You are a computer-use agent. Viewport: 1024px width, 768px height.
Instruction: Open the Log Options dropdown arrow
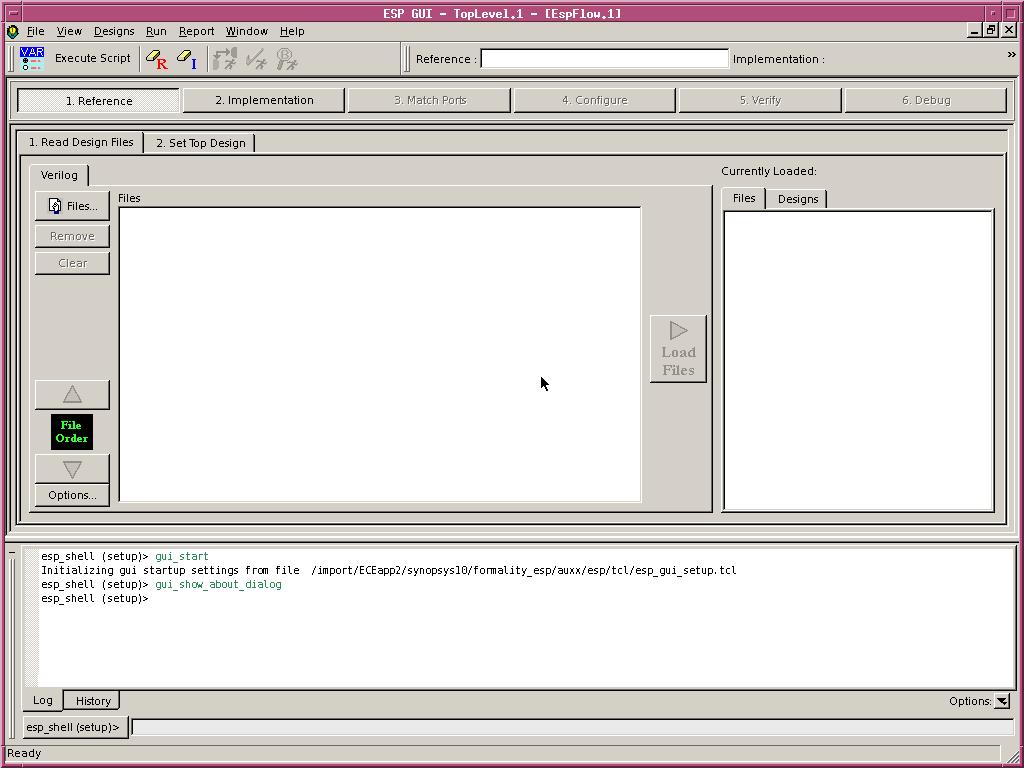1002,701
